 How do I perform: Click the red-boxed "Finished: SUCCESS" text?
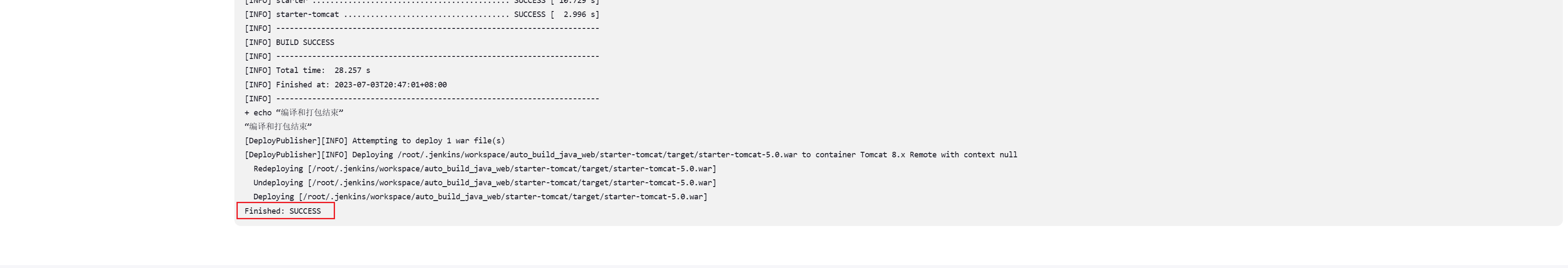282,212
